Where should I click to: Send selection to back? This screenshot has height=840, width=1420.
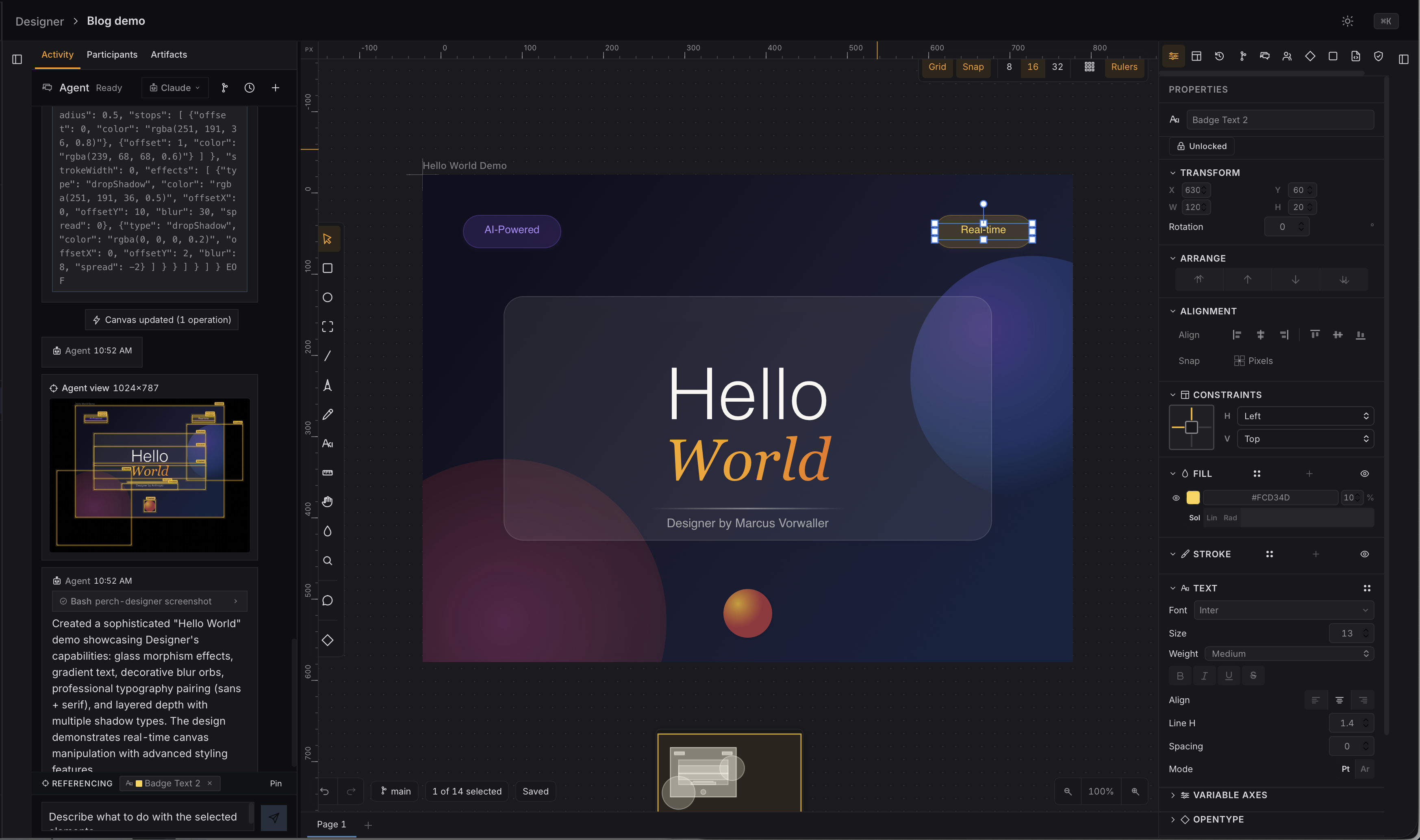click(x=1344, y=279)
